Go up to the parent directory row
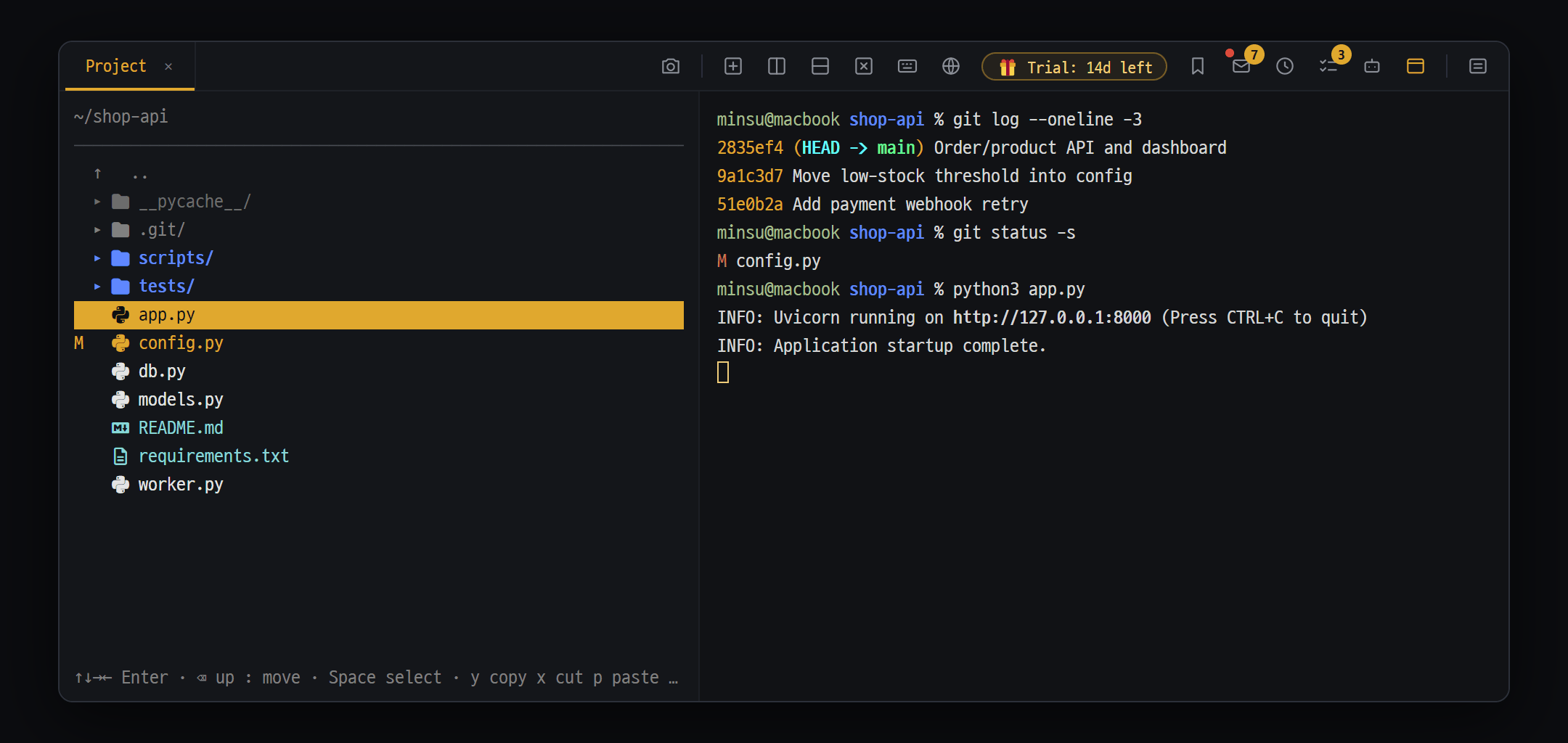Image resolution: width=1568 pixels, height=743 pixels. point(379,173)
